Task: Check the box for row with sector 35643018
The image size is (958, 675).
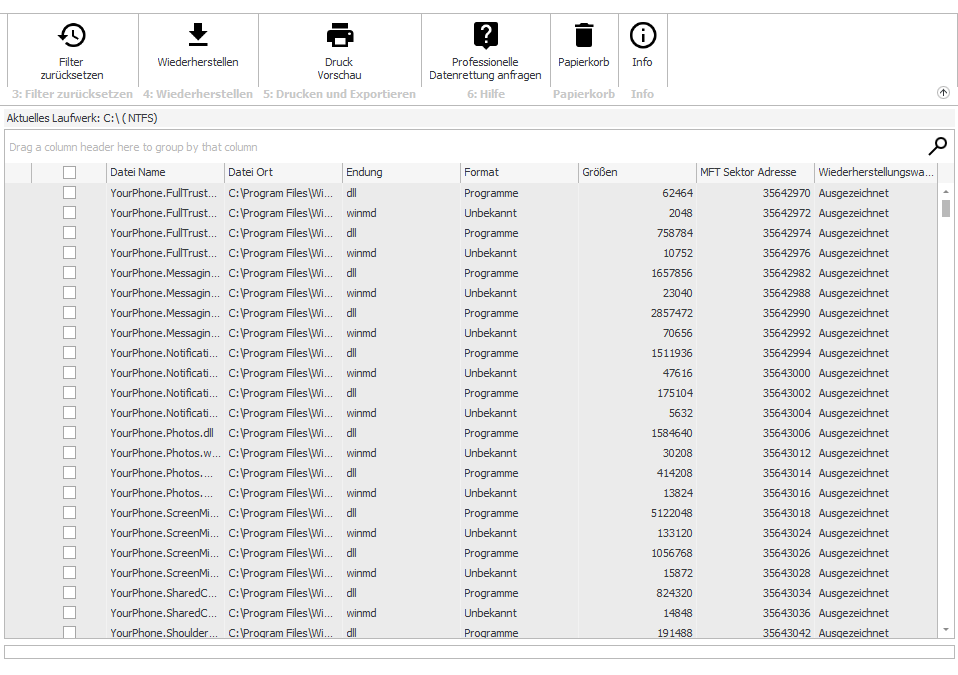Action: [70, 513]
